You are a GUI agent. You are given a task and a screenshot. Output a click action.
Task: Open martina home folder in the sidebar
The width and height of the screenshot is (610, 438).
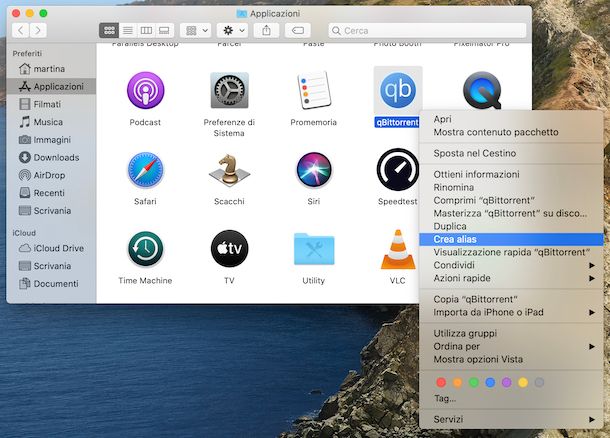point(51,69)
